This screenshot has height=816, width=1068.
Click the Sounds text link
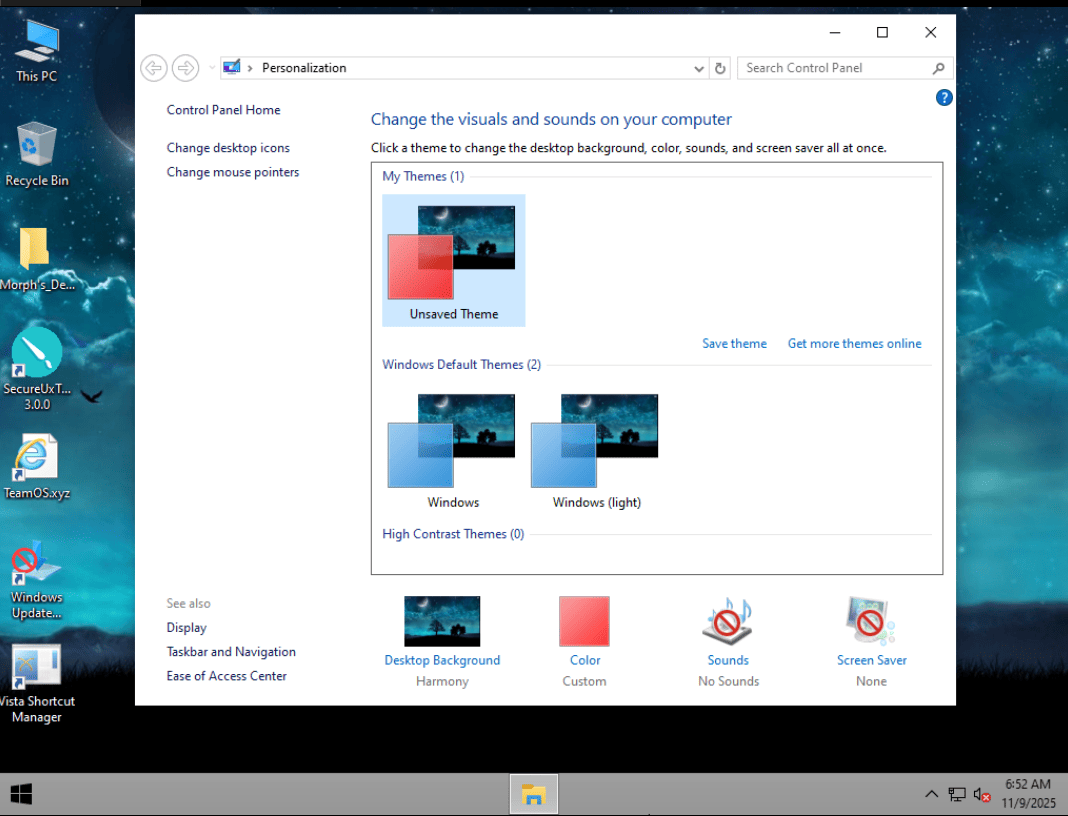[x=728, y=660]
